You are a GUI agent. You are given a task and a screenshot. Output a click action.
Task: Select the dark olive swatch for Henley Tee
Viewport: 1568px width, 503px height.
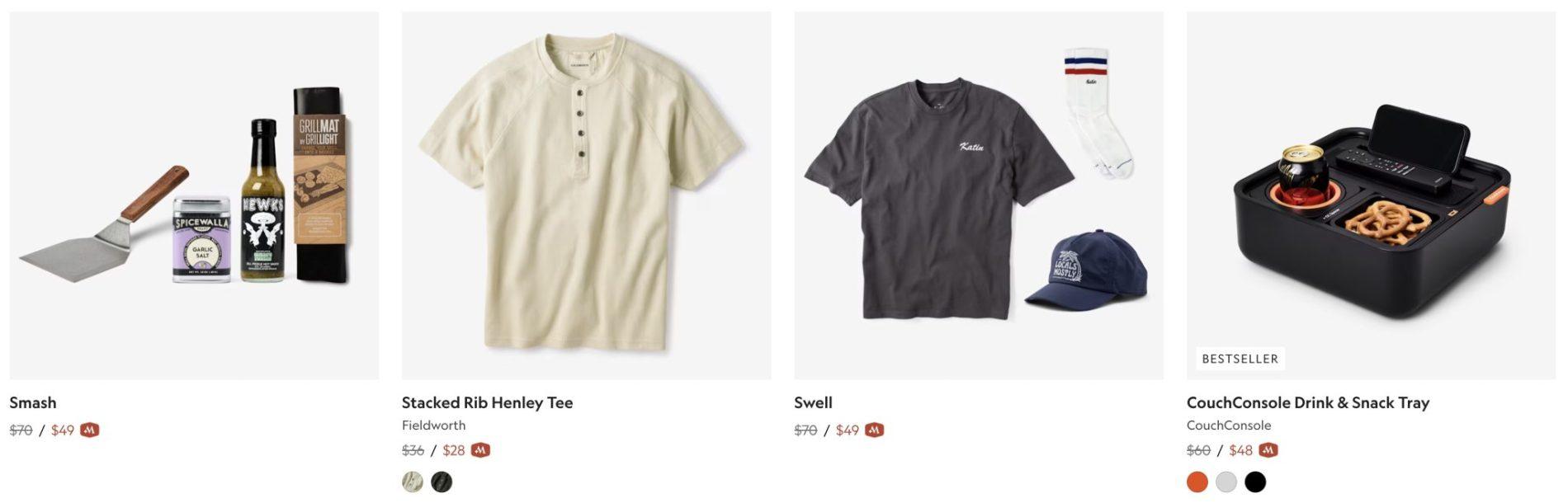[442, 482]
